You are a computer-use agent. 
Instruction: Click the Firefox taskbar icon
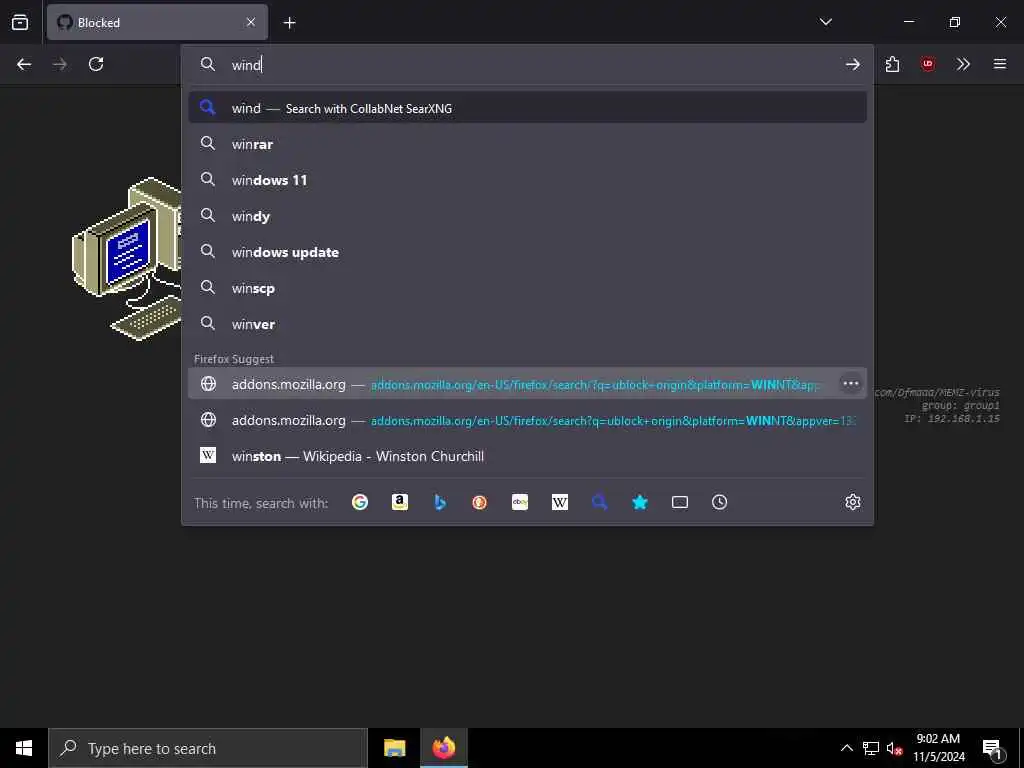(x=443, y=748)
